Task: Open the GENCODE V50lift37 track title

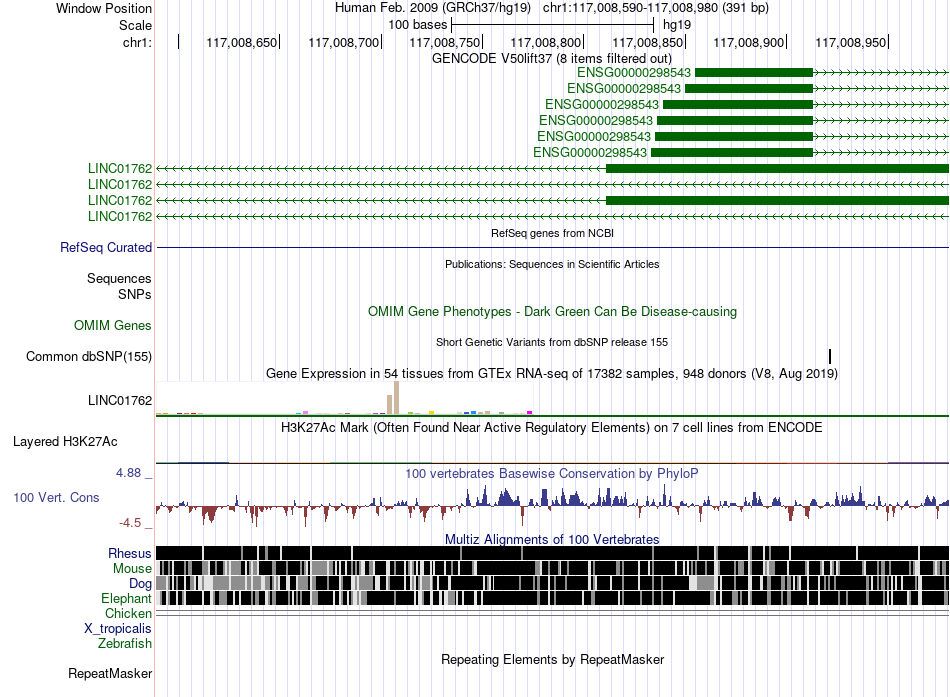Action: [551, 58]
